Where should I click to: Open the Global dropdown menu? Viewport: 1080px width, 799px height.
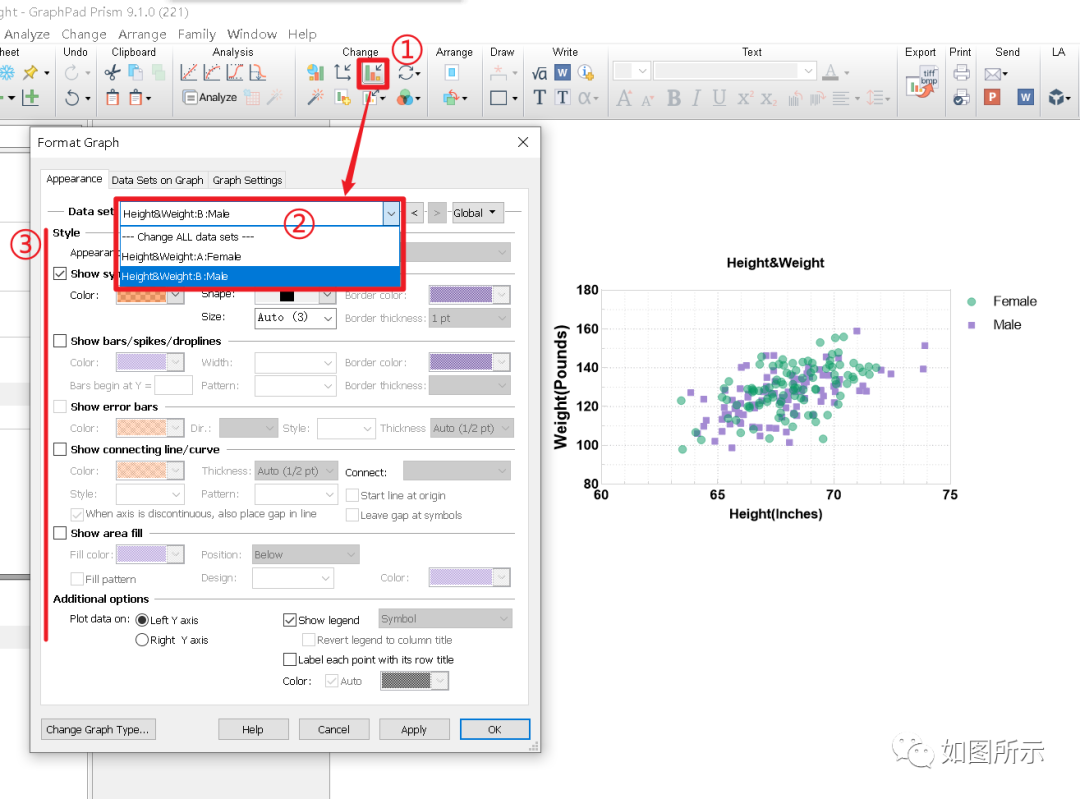pyautogui.click(x=477, y=213)
